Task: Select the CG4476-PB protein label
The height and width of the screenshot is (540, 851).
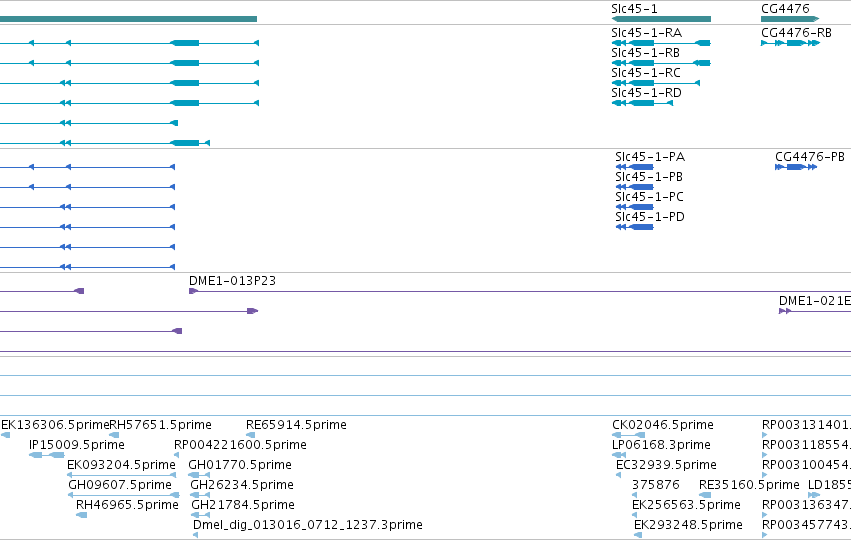Action: click(x=810, y=157)
